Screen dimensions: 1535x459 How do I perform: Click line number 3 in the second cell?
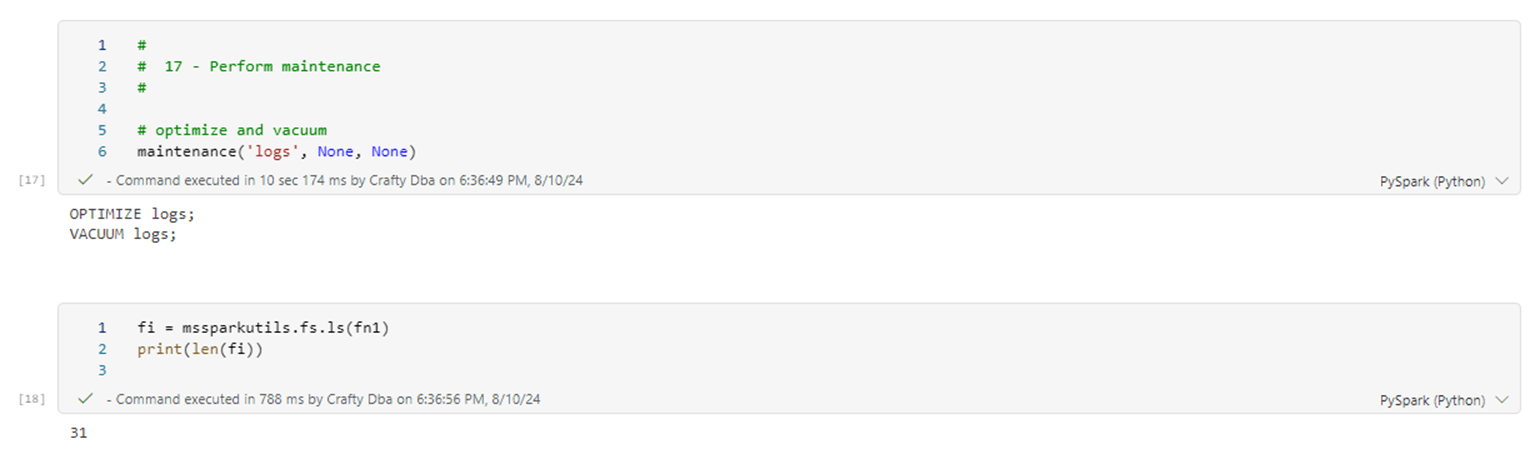point(102,370)
